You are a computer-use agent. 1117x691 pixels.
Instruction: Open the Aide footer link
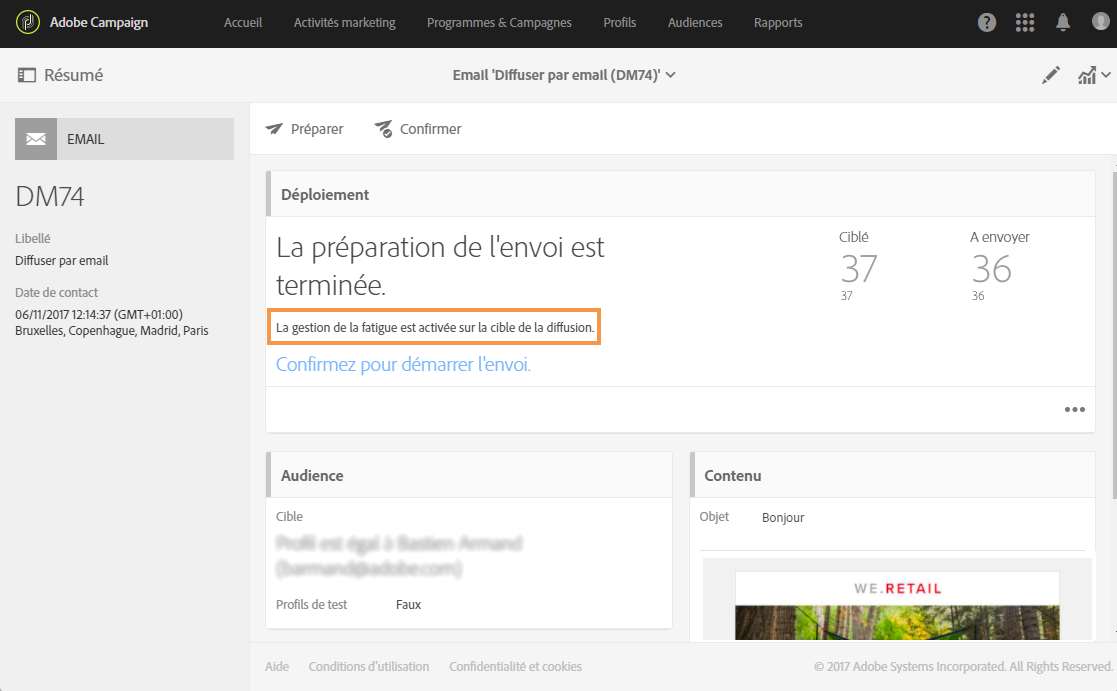click(x=277, y=667)
